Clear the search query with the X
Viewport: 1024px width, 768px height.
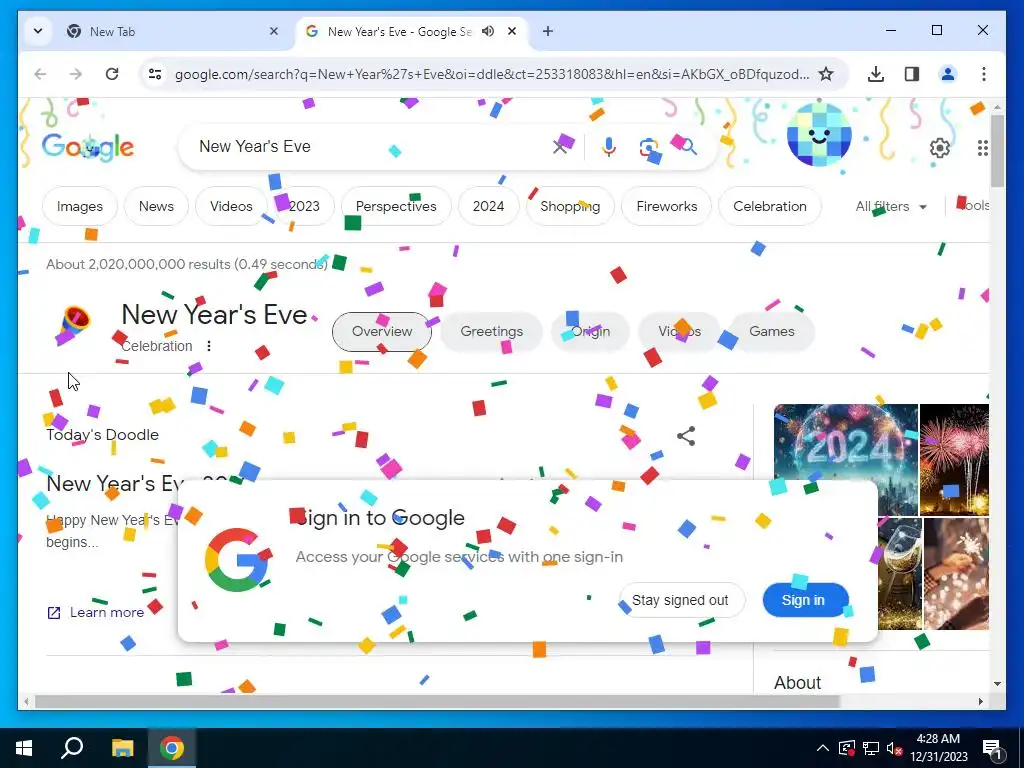[x=560, y=147]
